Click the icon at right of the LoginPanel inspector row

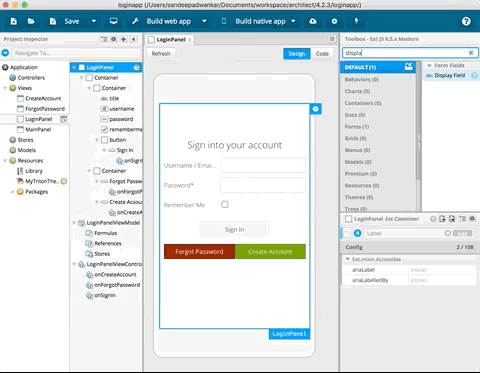point(137,68)
